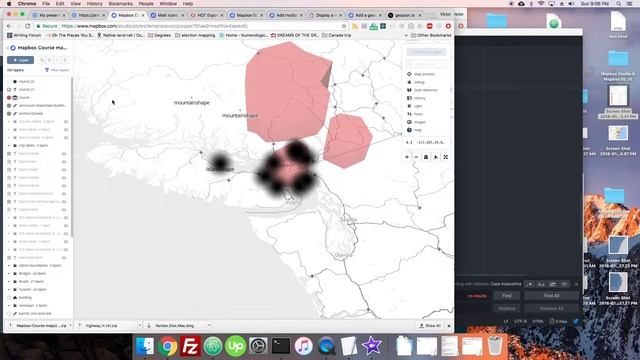Open Style reference in Mapbox menu
The width and height of the screenshot is (640, 360).
point(422,90)
